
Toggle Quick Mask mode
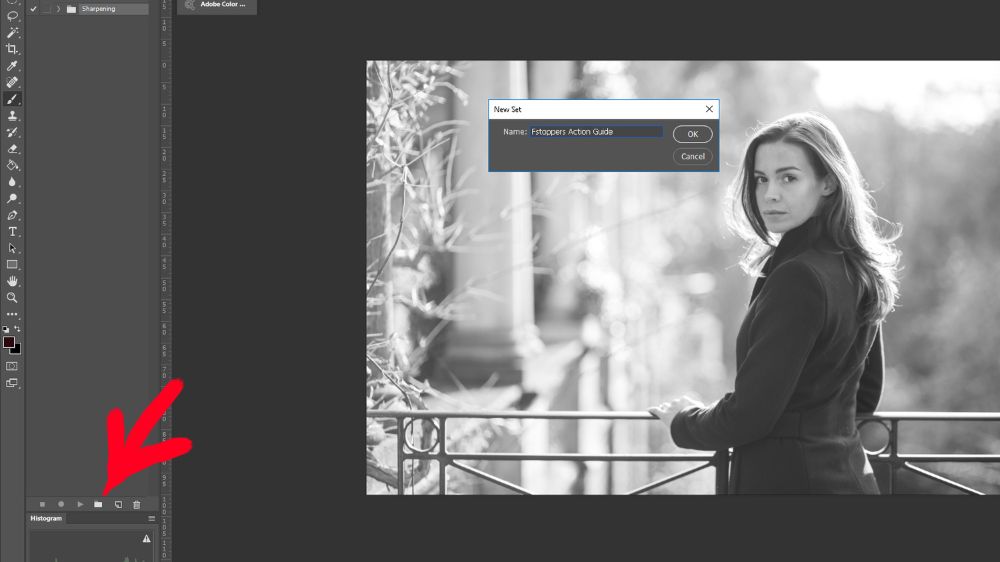tap(12, 366)
